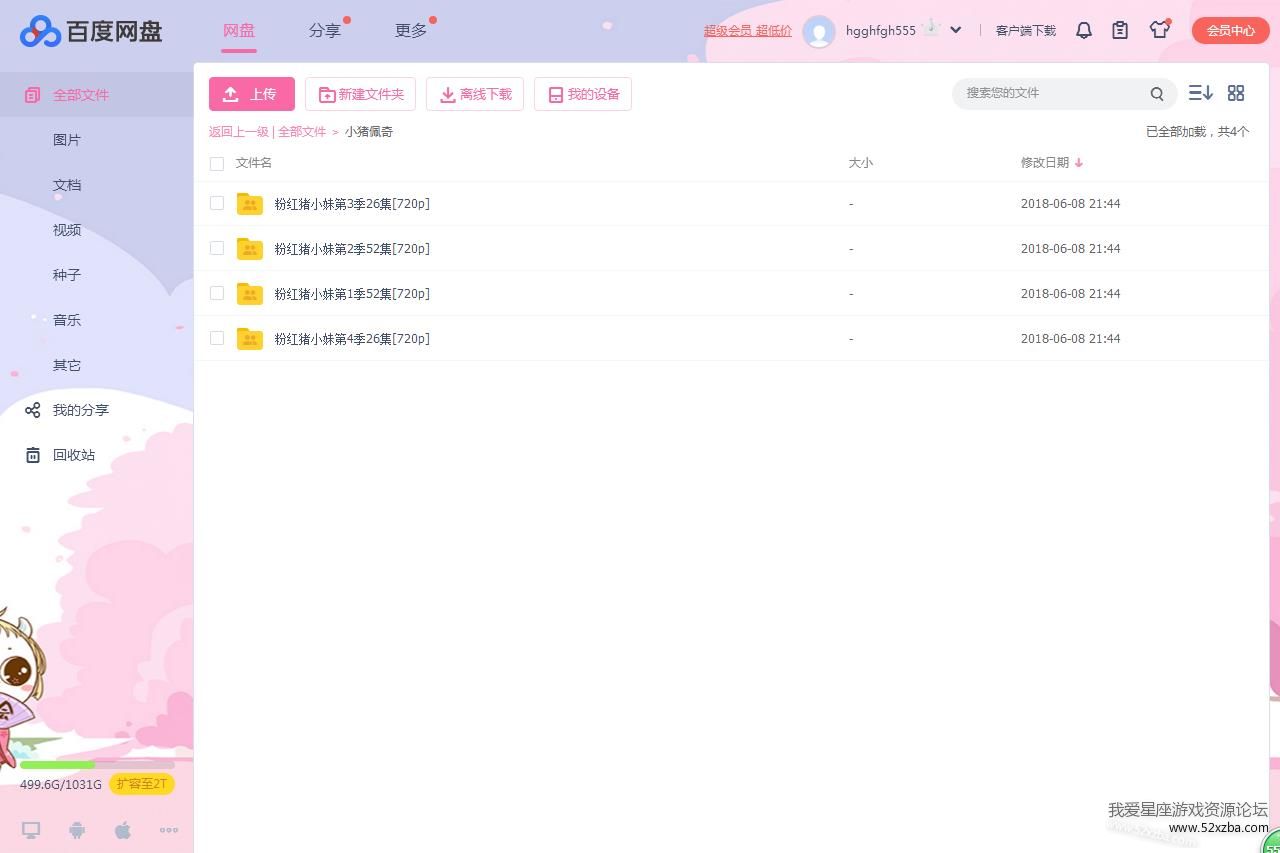Click 返回上一级 breadcrumb link
Screen dimensions: 1280x853
[239, 132]
